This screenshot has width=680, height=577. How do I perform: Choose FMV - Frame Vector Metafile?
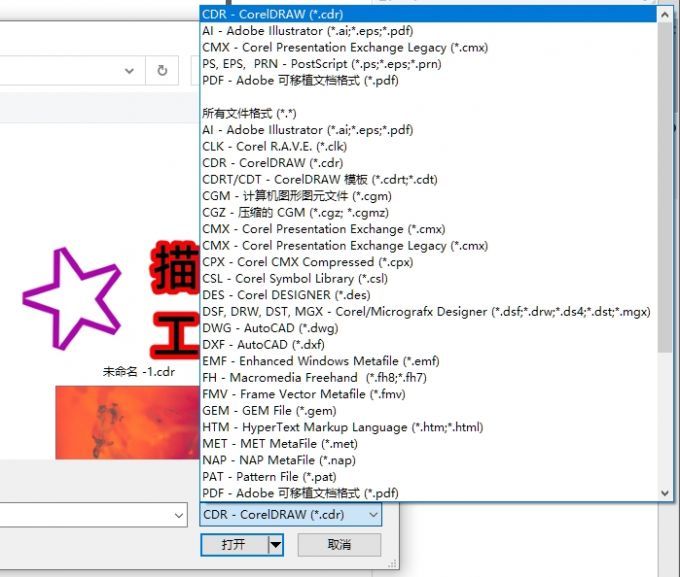[428, 394]
